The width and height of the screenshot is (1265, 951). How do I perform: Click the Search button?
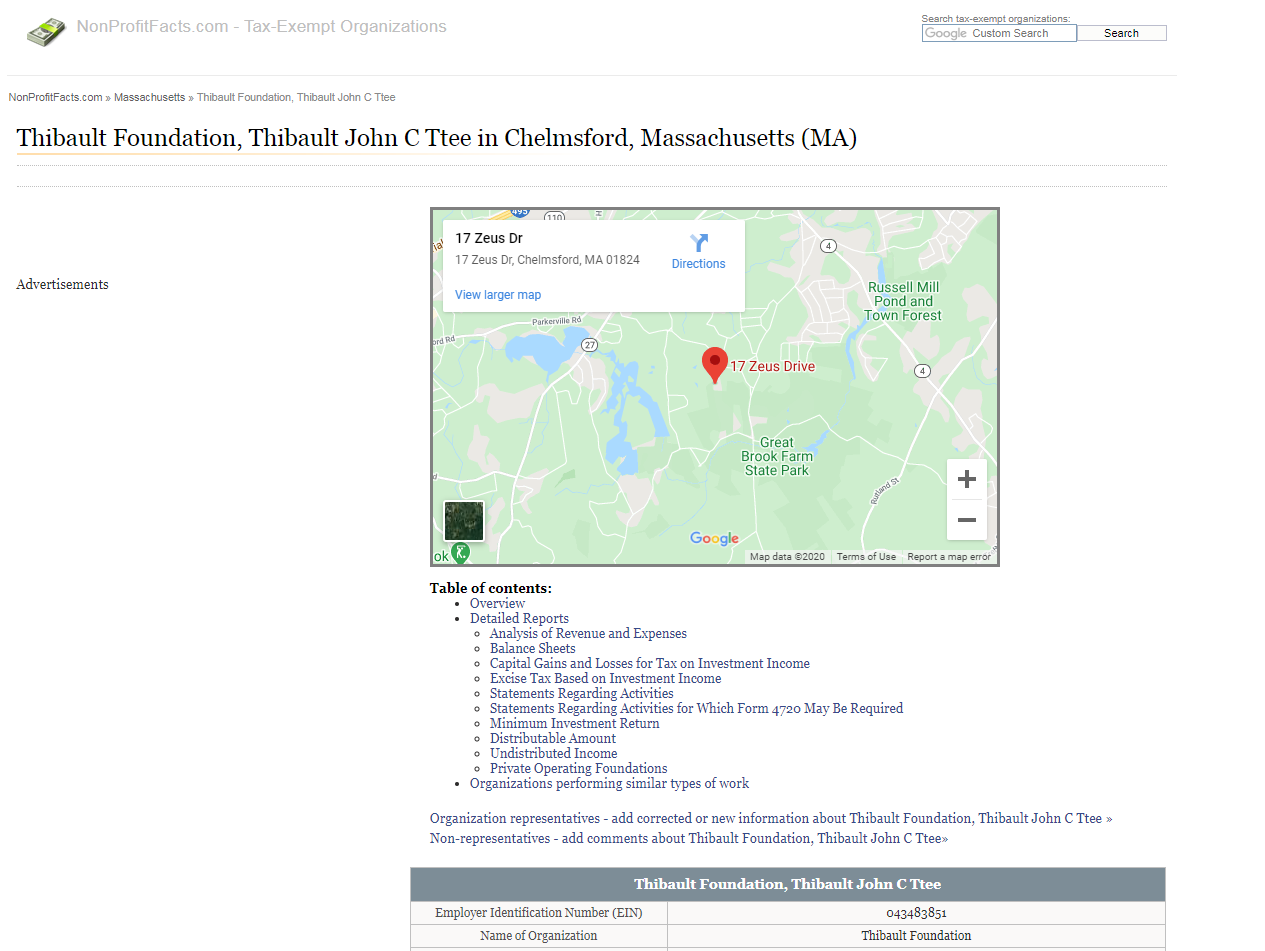point(1121,33)
